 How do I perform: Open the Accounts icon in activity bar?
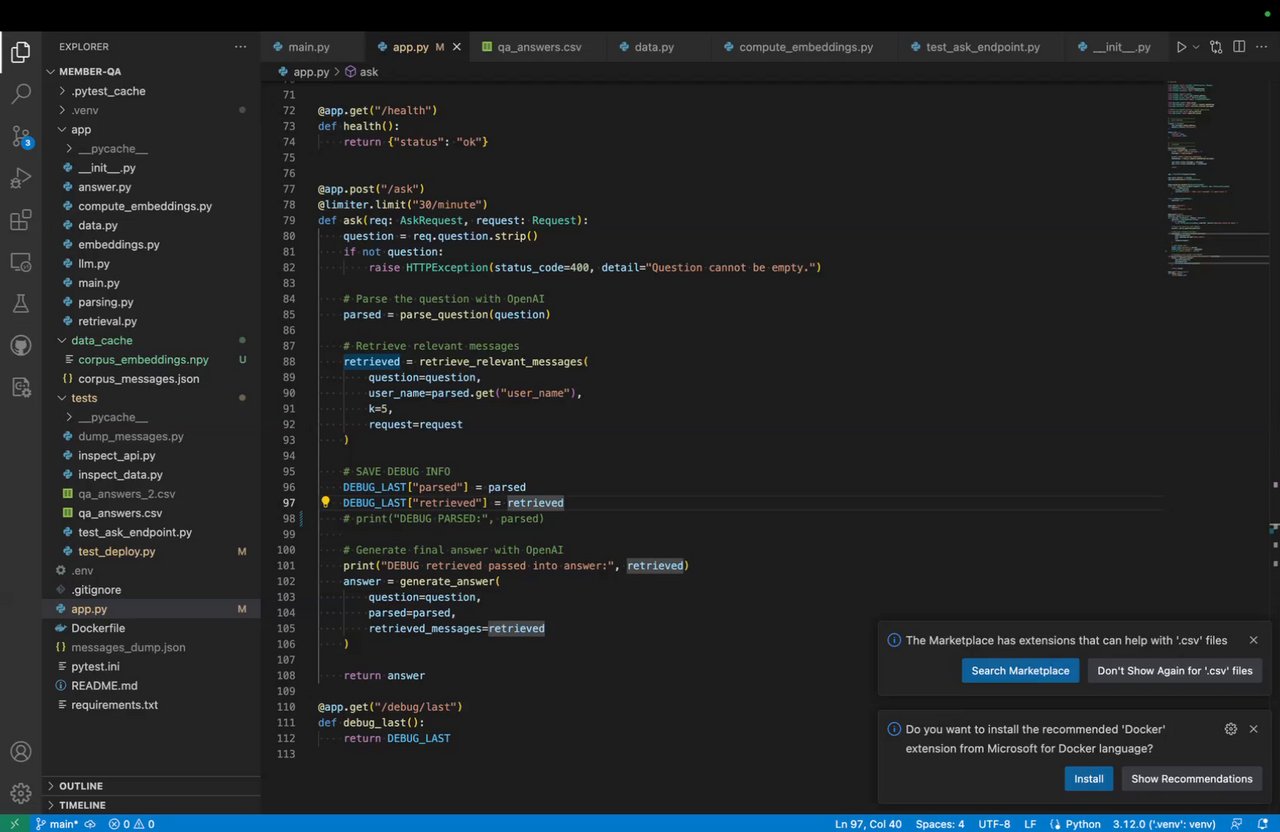click(x=21, y=752)
